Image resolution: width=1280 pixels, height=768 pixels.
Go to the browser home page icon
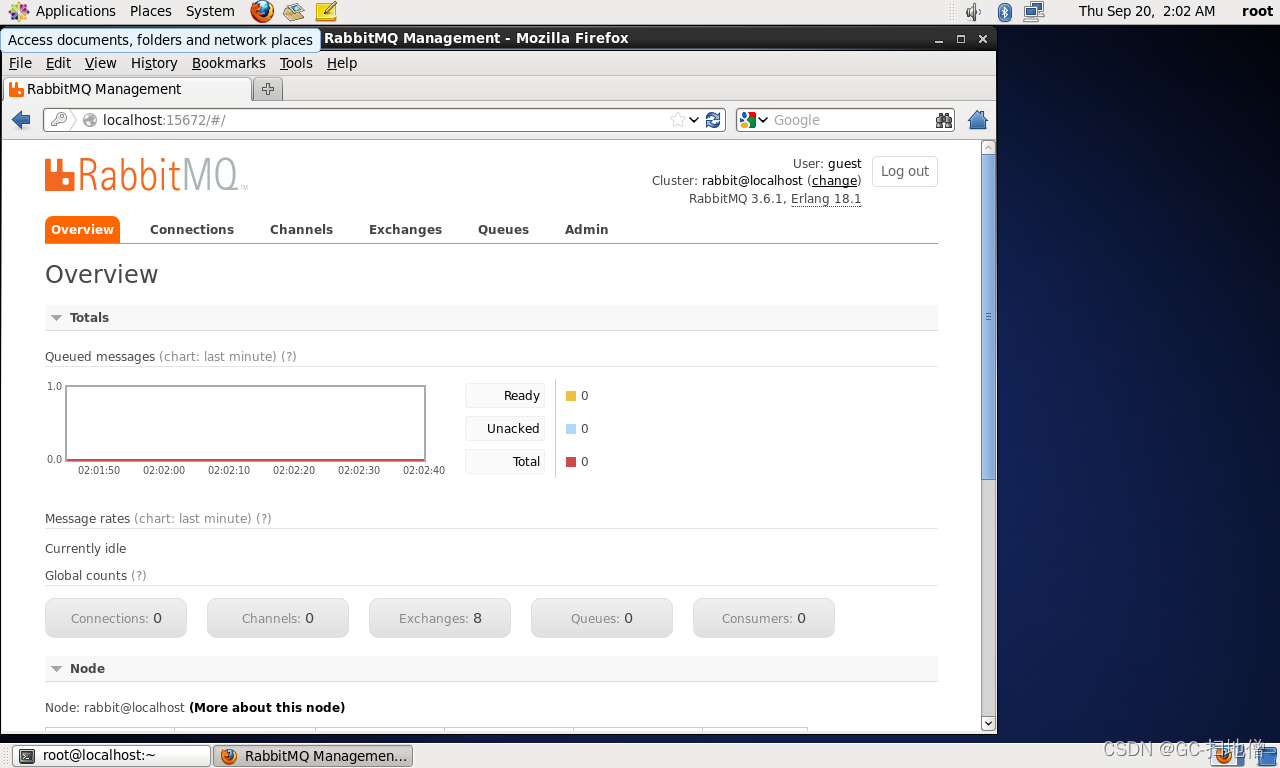point(978,120)
